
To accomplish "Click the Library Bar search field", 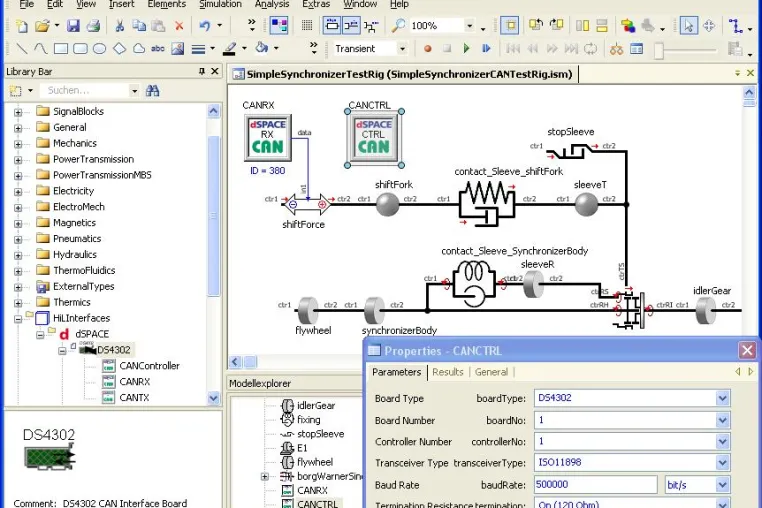I will click(87, 90).
